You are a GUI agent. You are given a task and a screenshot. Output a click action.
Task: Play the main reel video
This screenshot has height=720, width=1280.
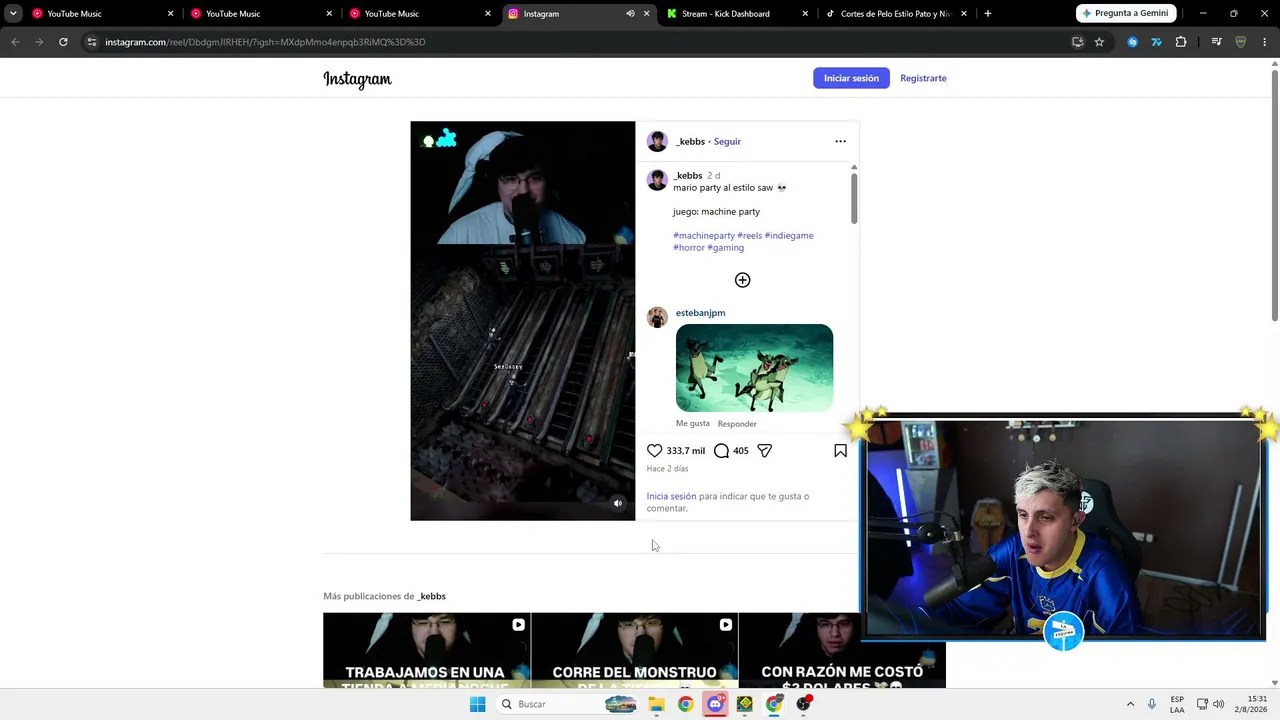coord(523,321)
